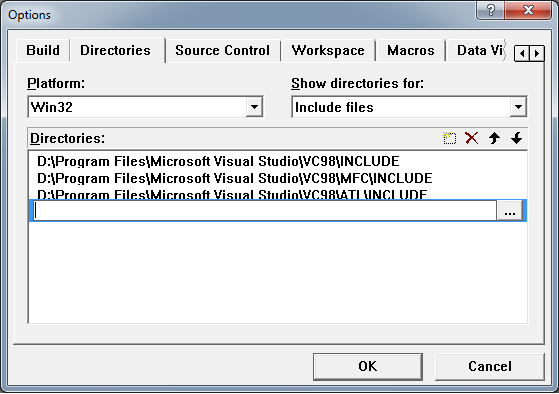Select the Macros tab

coord(411,50)
